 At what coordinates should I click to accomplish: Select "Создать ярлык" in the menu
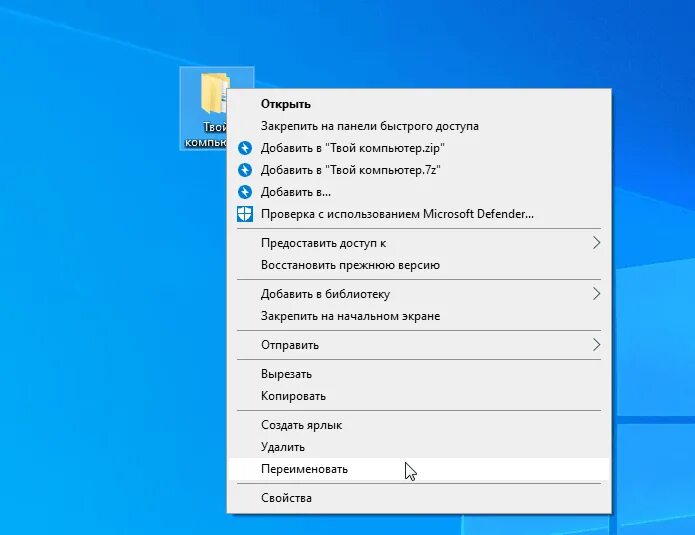419,425
